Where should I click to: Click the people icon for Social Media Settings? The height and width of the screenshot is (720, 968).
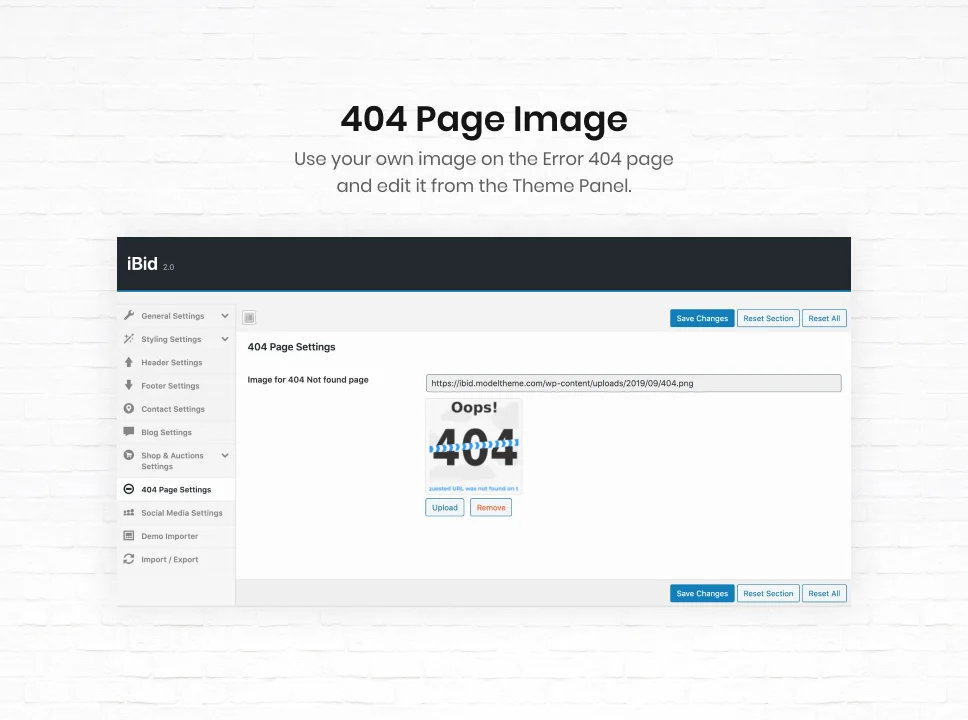click(x=129, y=512)
